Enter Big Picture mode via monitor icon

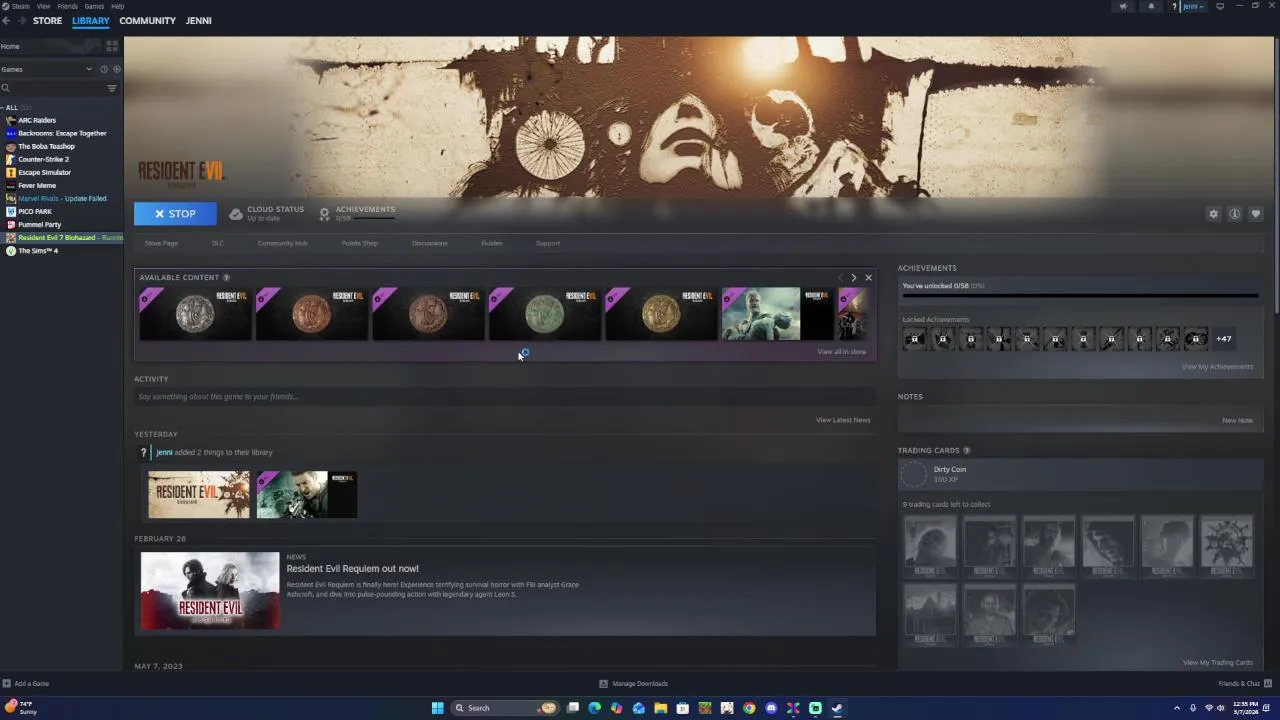point(1220,6)
